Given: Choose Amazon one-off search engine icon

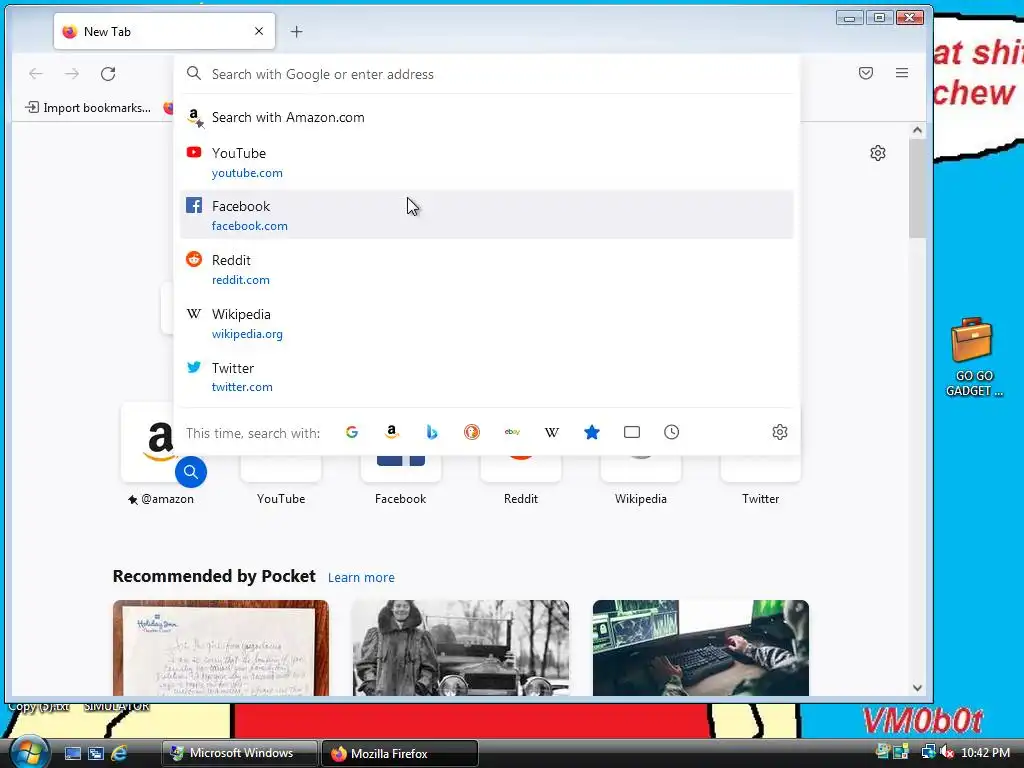Looking at the screenshot, I should (392, 432).
